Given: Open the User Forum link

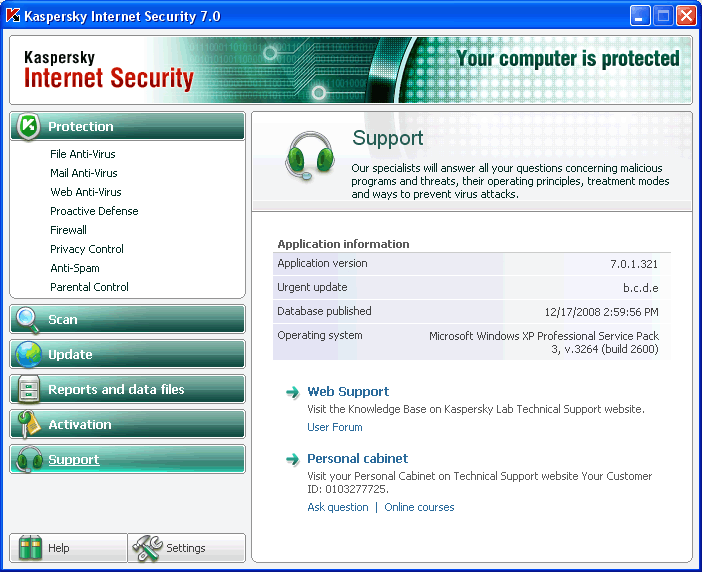Looking at the screenshot, I should click(335, 427).
